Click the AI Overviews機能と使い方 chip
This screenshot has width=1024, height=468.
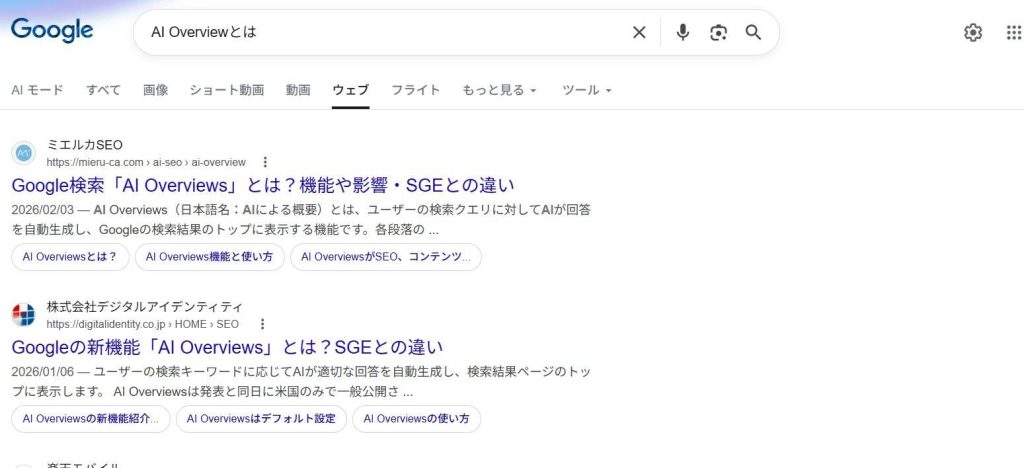tap(209, 257)
